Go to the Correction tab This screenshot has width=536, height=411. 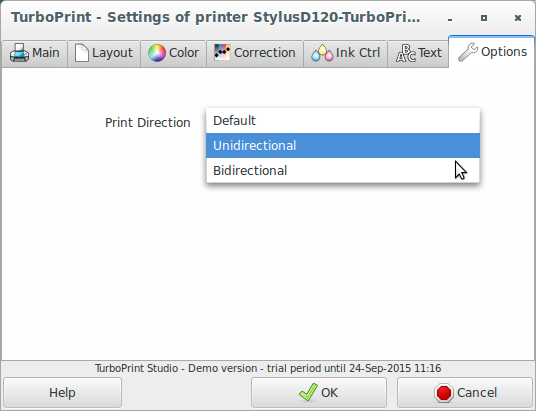[x=255, y=53]
